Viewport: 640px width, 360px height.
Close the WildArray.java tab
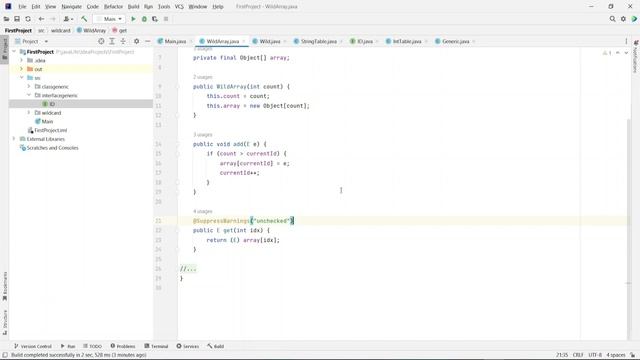point(244,41)
